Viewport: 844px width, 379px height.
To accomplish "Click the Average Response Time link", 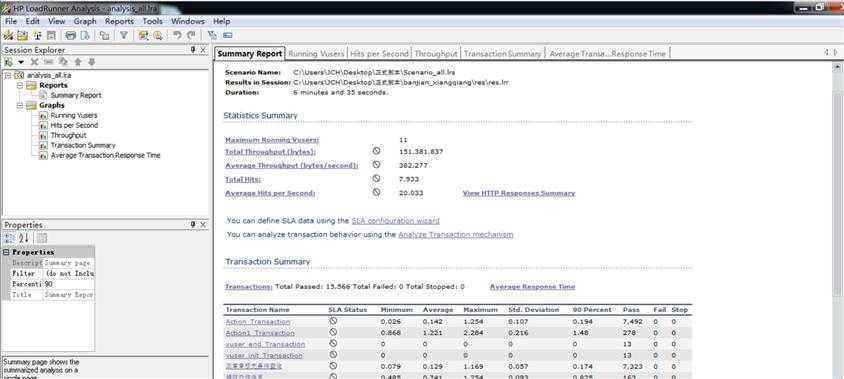I will [x=532, y=287].
